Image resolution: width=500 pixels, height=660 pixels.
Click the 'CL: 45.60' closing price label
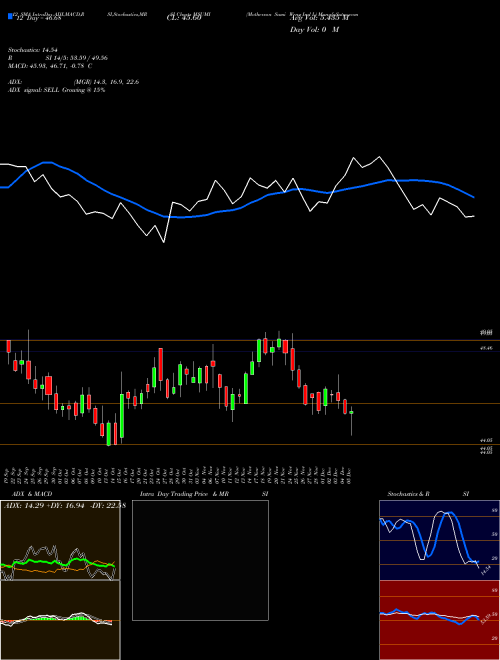tap(184, 18)
